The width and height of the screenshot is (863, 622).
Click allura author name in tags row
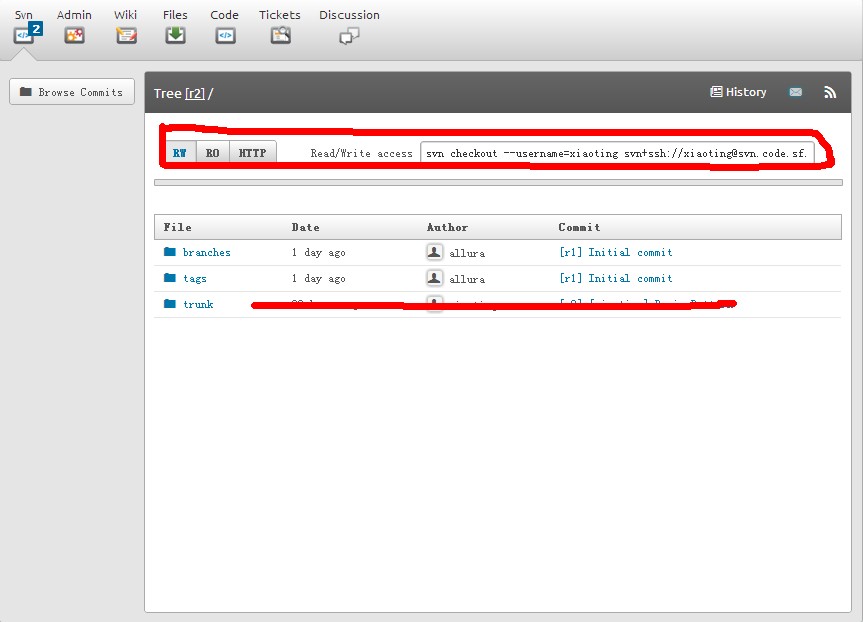[x=467, y=279]
